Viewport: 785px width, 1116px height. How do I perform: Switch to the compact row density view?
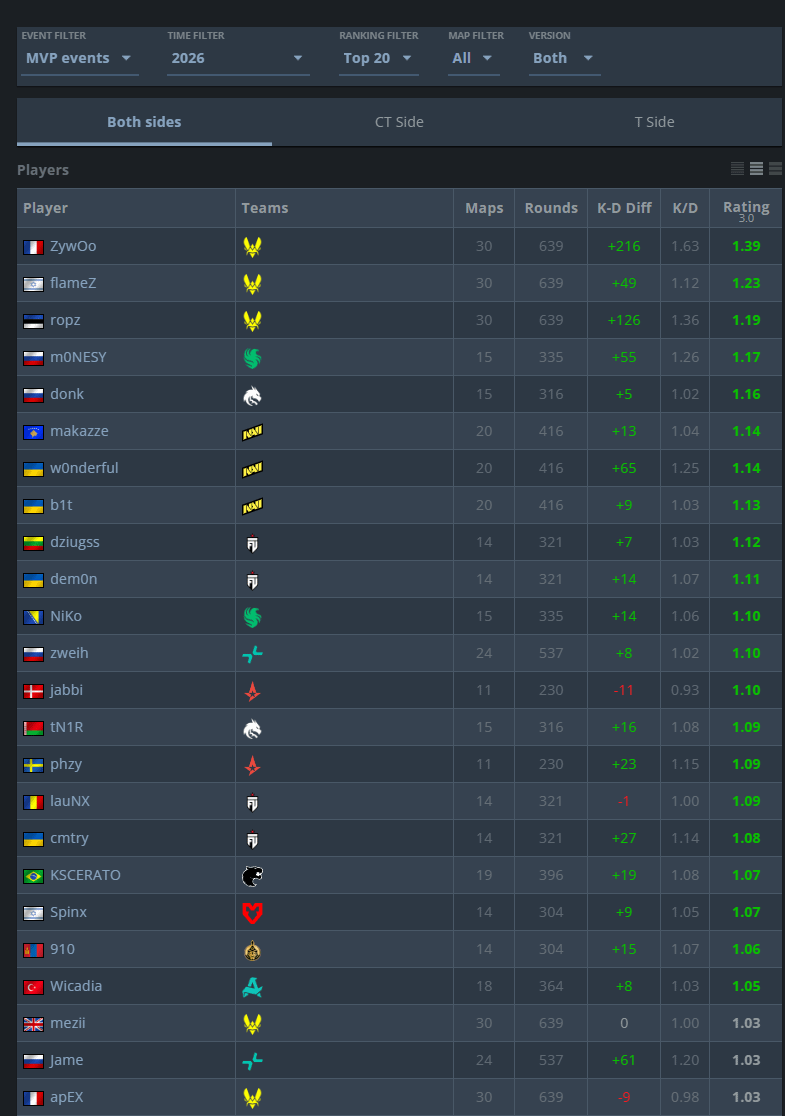pyautogui.click(x=738, y=169)
